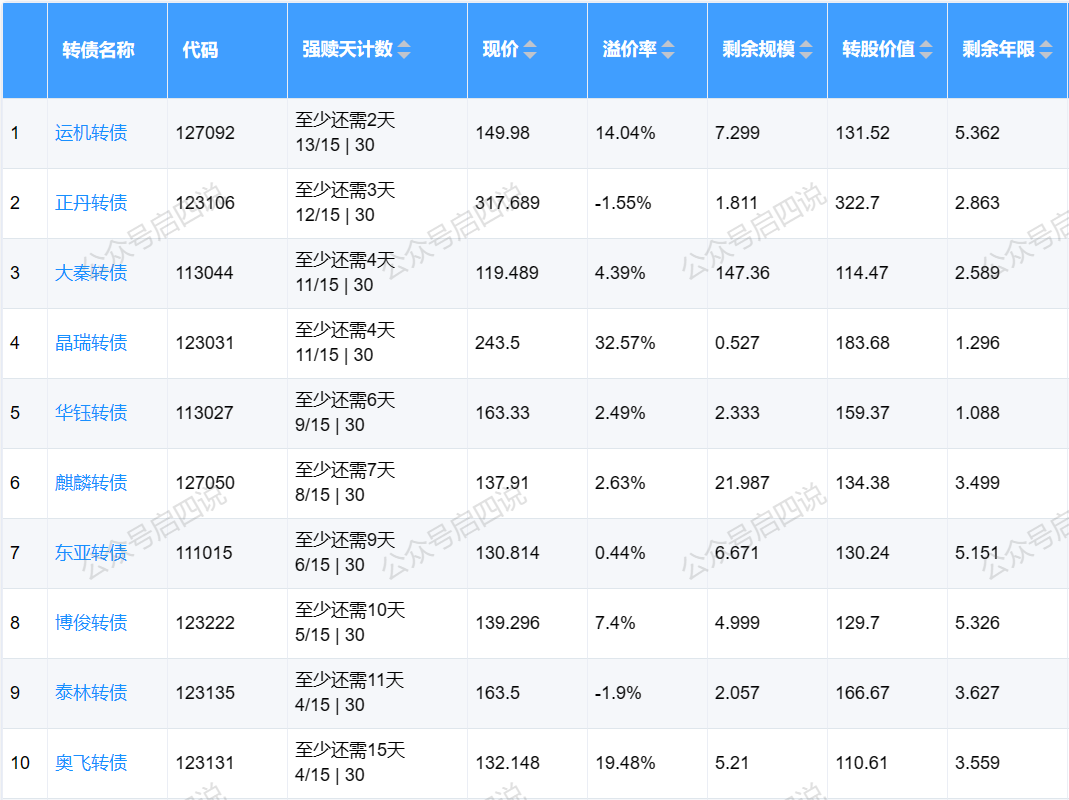1069x800 pixels.
Task: Open 华钰转债 details link
Action: pyautogui.click(x=91, y=413)
